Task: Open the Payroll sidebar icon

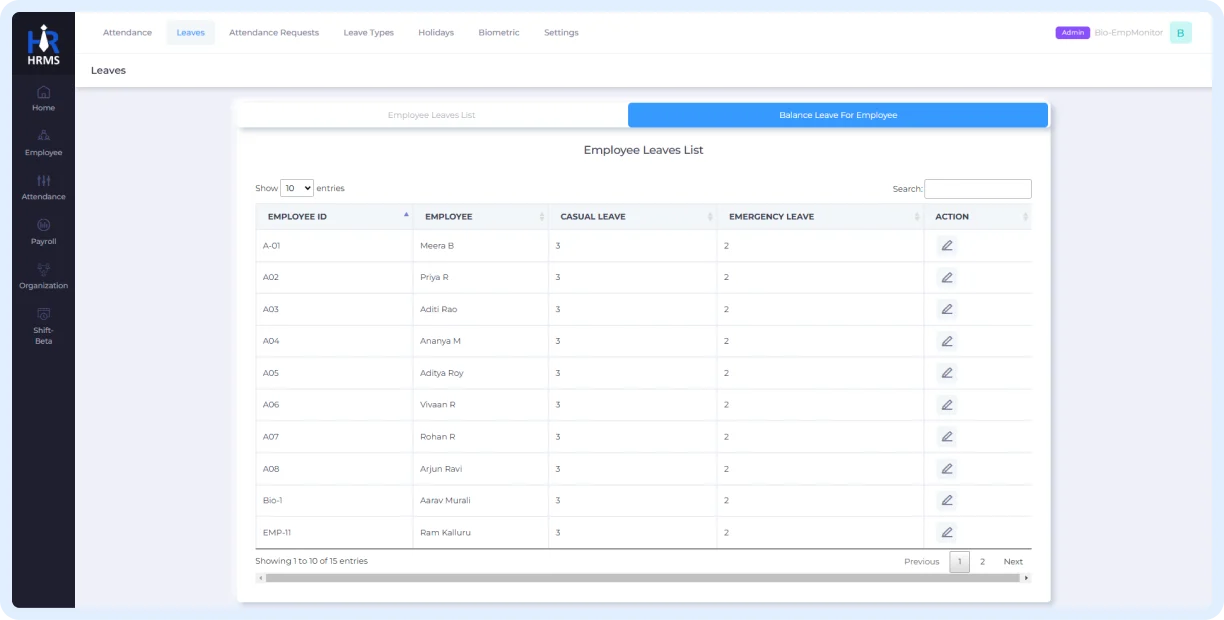Action: [43, 231]
